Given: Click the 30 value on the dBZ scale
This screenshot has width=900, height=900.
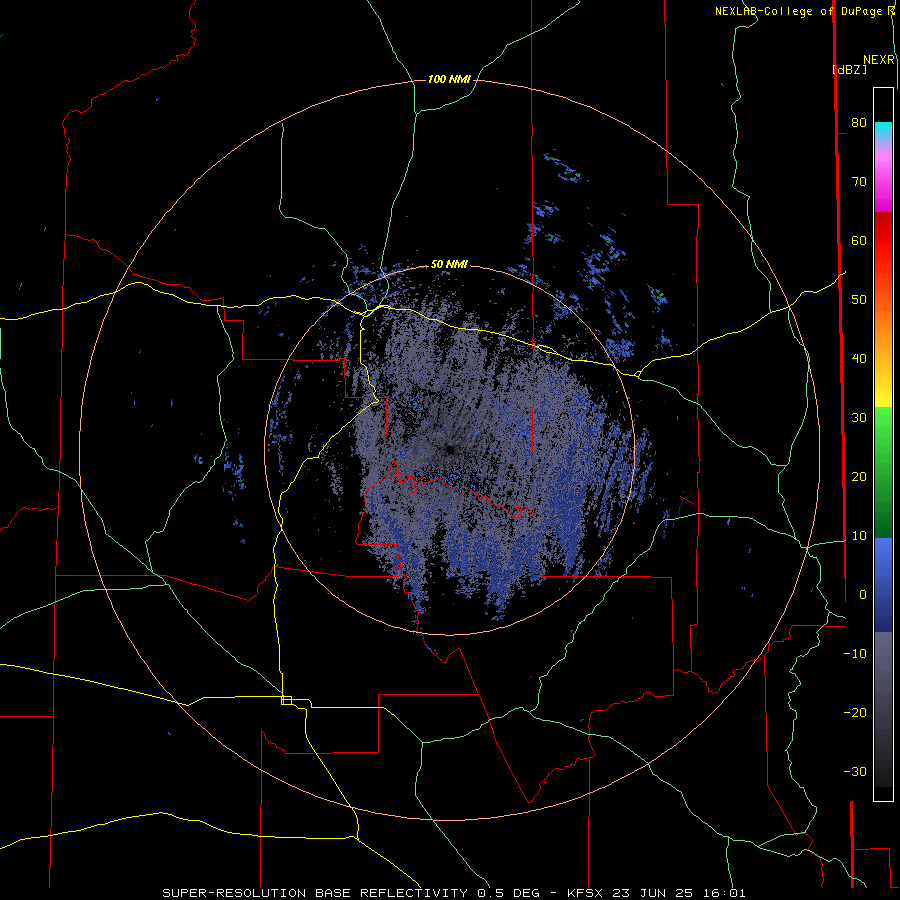Looking at the screenshot, I should click(x=859, y=417).
